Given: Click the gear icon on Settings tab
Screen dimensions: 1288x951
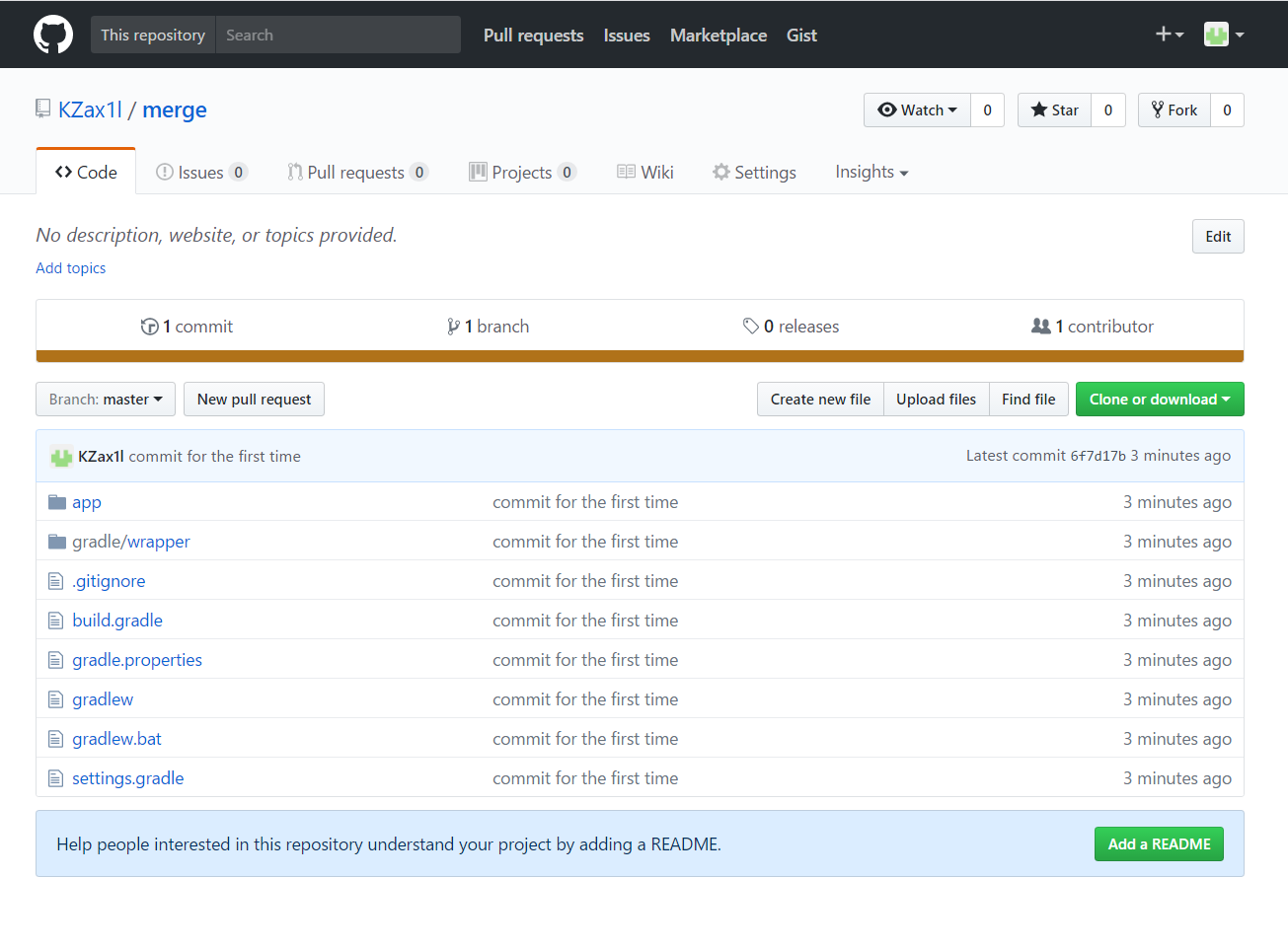Looking at the screenshot, I should [721, 172].
